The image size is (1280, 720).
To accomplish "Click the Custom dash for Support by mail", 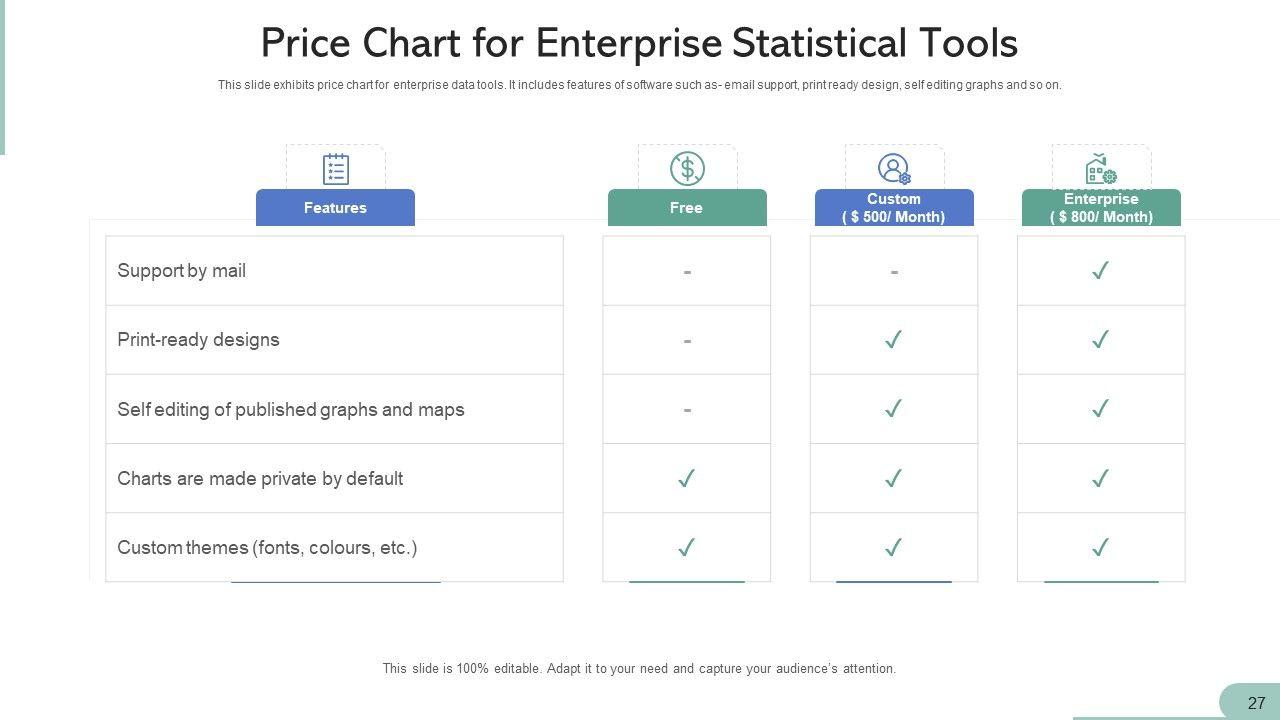I will 894,271.
